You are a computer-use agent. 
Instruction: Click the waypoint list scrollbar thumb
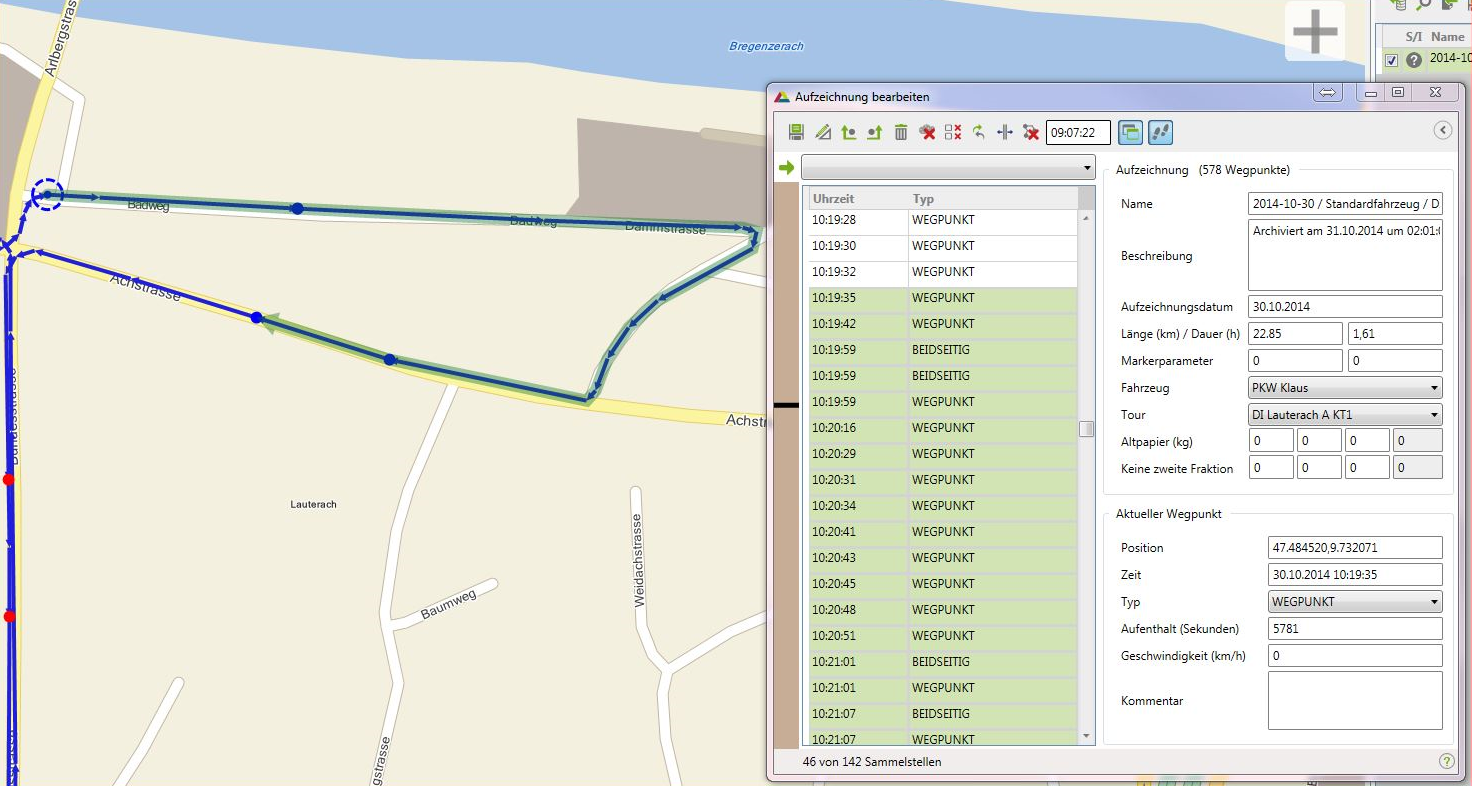pyautogui.click(x=1087, y=428)
